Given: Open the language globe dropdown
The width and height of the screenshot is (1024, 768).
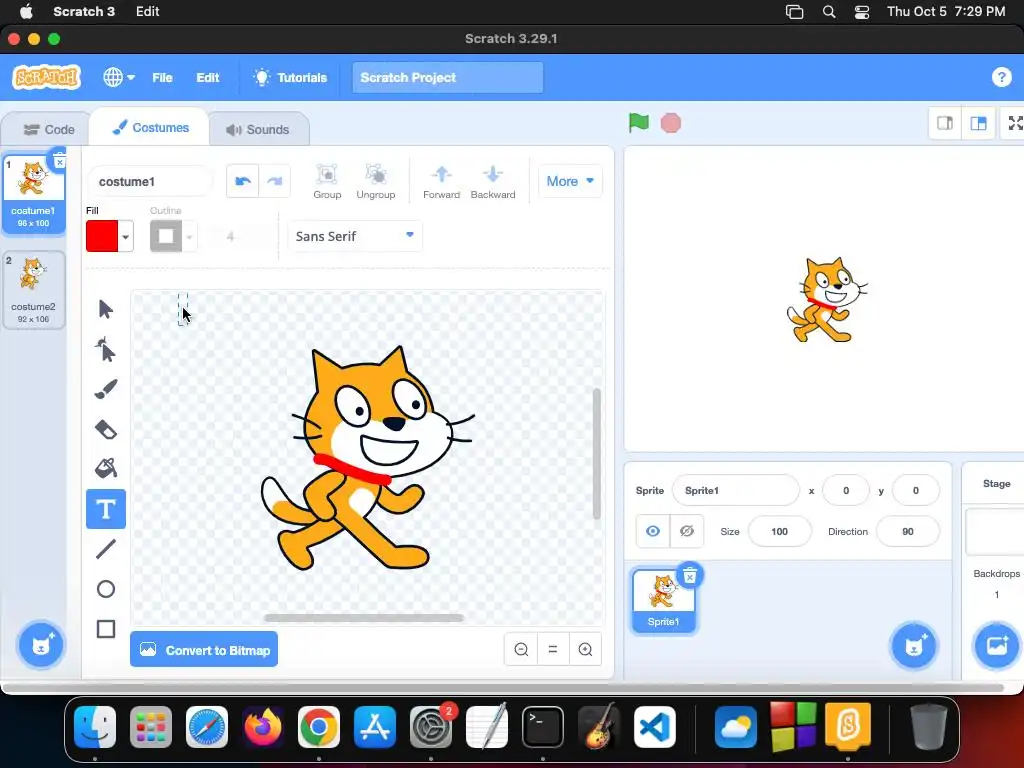Looking at the screenshot, I should (x=119, y=77).
